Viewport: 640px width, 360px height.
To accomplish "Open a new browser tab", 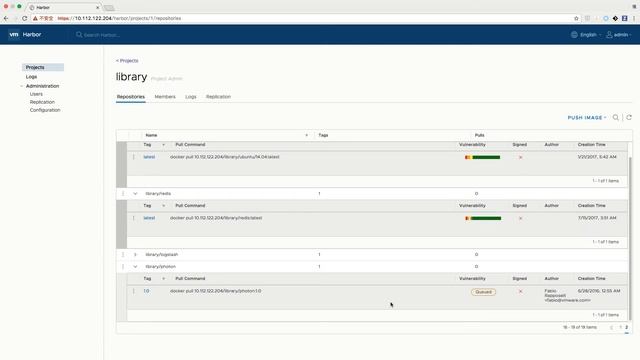I will coord(109,8).
